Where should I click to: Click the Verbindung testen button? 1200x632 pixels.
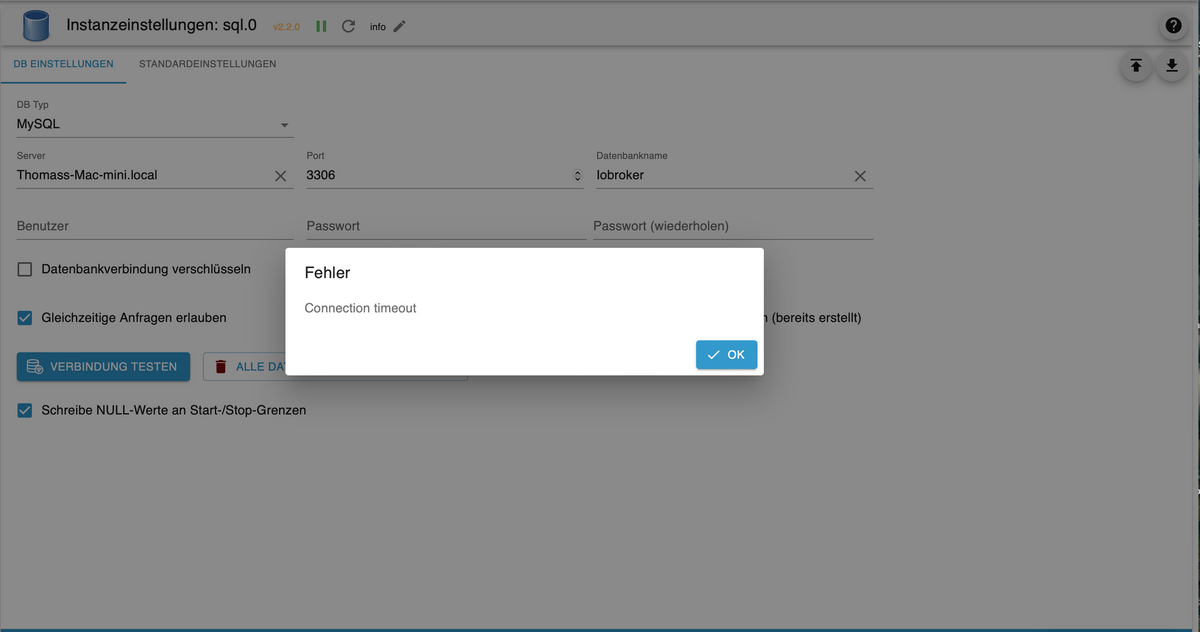point(103,367)
